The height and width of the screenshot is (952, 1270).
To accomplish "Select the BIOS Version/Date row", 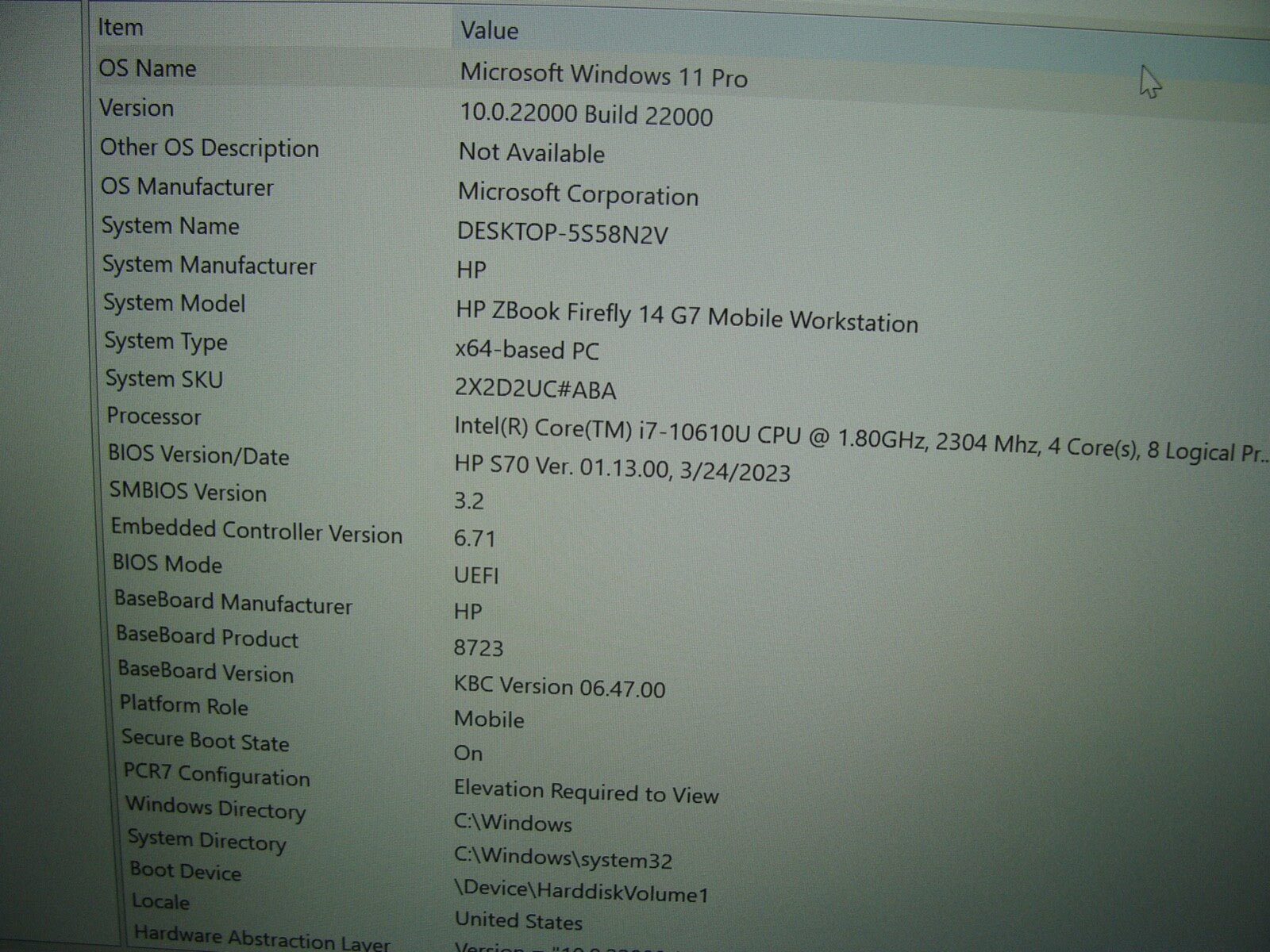I will tap(198, 456).
